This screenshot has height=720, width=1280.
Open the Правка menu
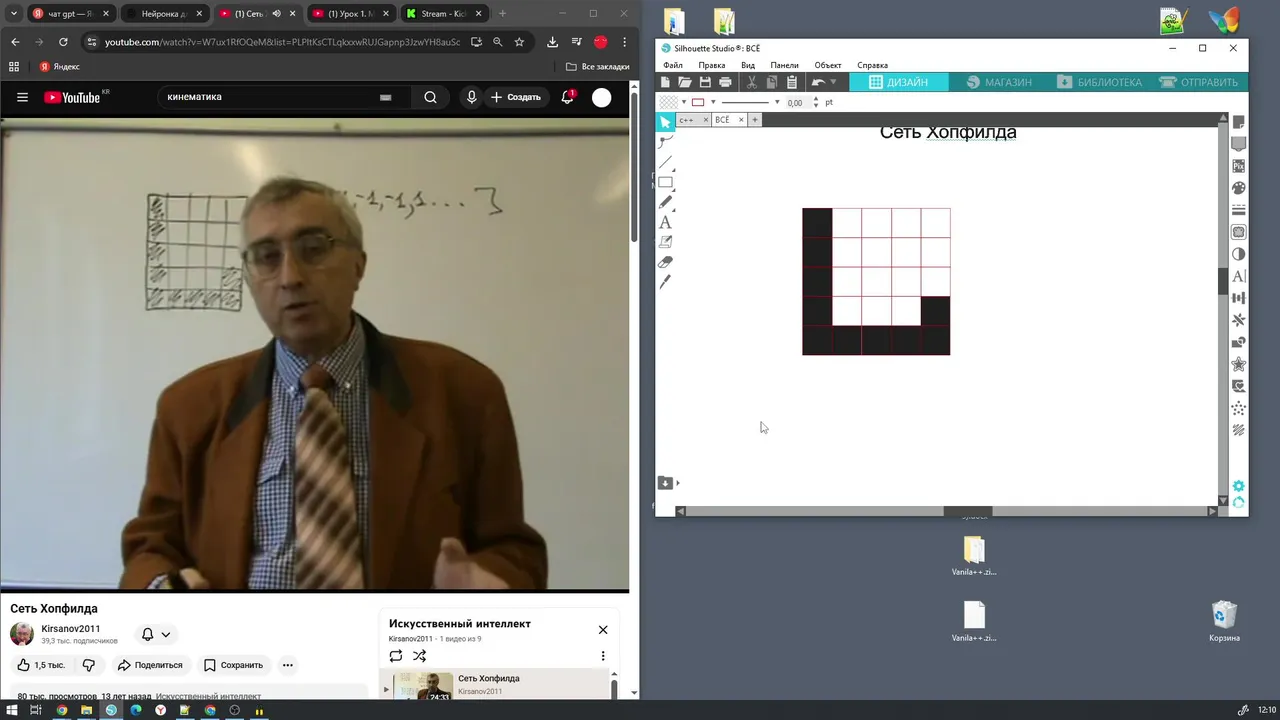[712, 65]
